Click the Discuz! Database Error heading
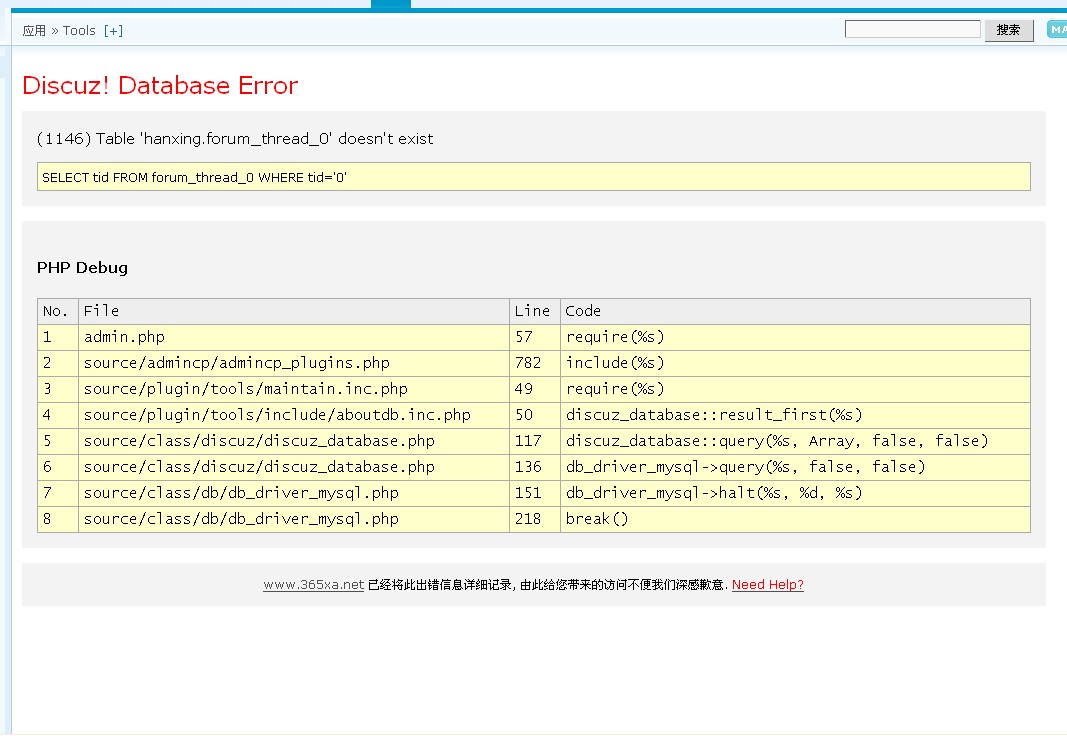 (160, 86)
